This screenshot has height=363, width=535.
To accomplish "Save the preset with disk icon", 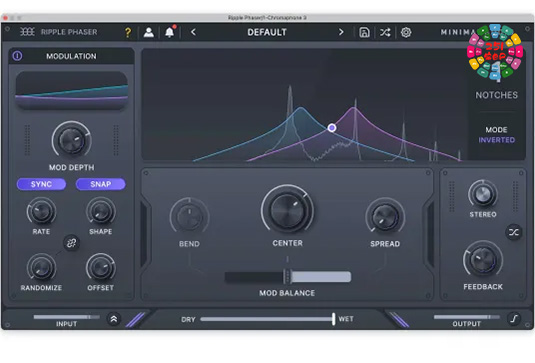I will pyautogui.click(x=364, y=32).
